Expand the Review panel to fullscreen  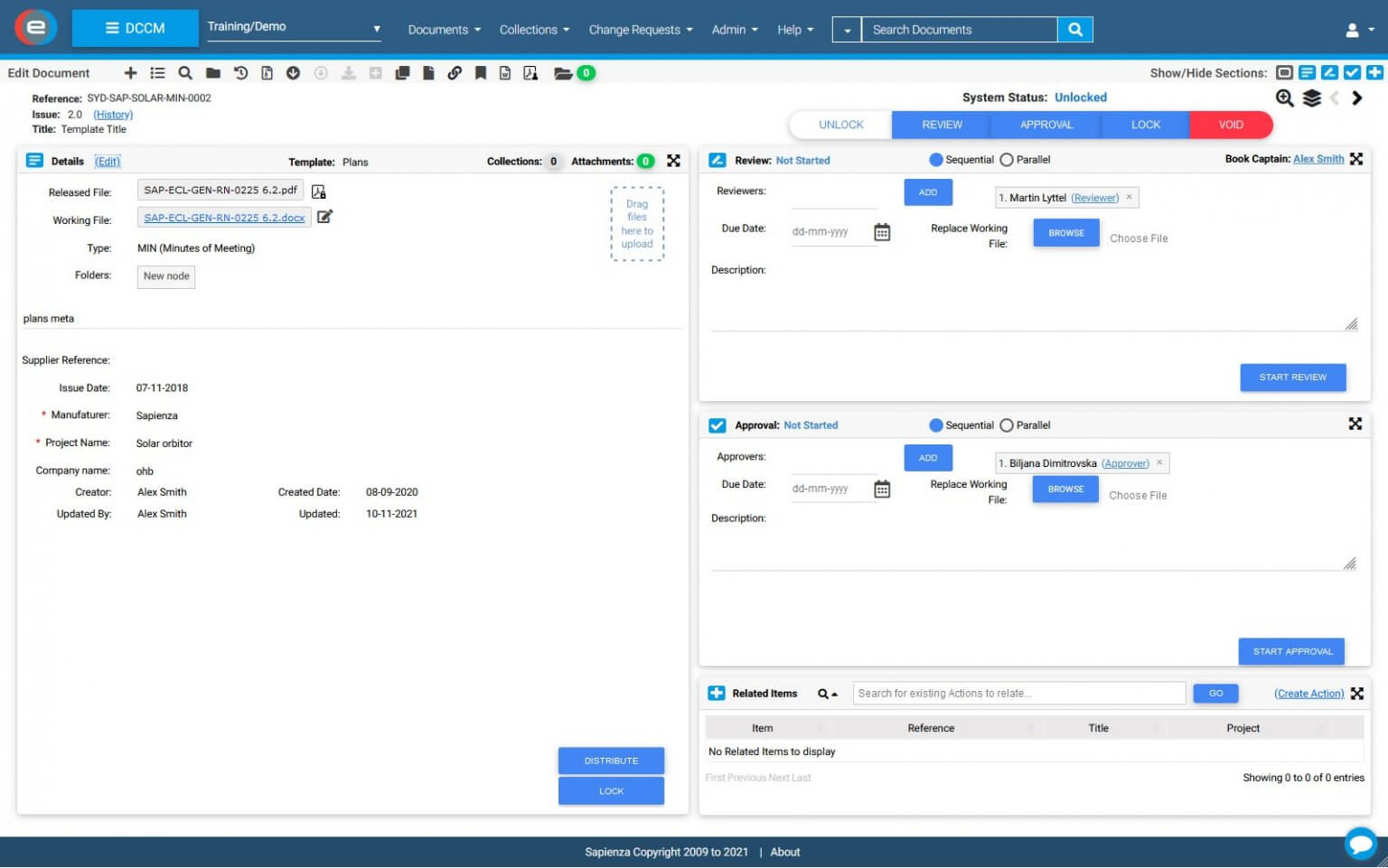point(1356,158)
